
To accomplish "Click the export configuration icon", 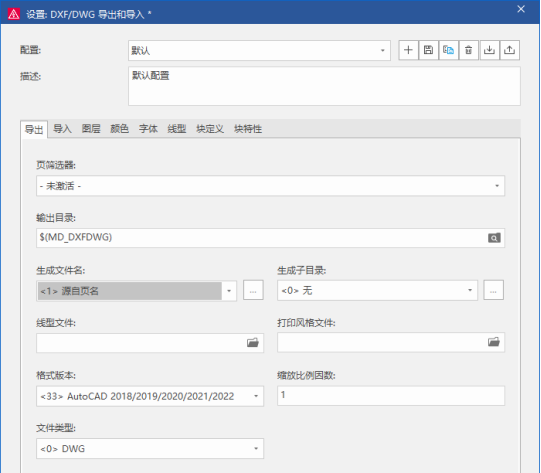I will [509, 50].
